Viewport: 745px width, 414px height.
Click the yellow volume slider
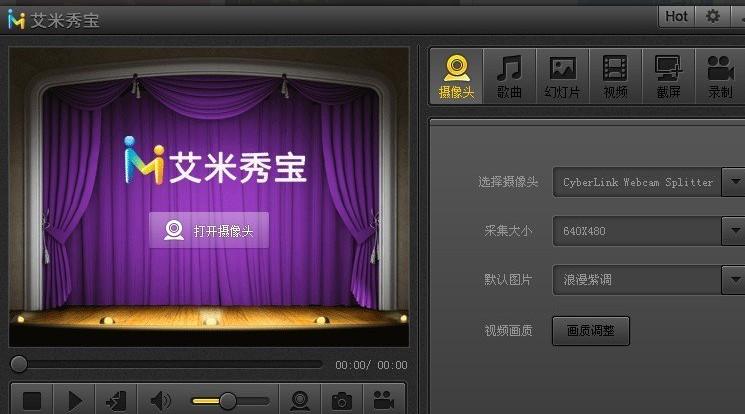tap(228, 401)
